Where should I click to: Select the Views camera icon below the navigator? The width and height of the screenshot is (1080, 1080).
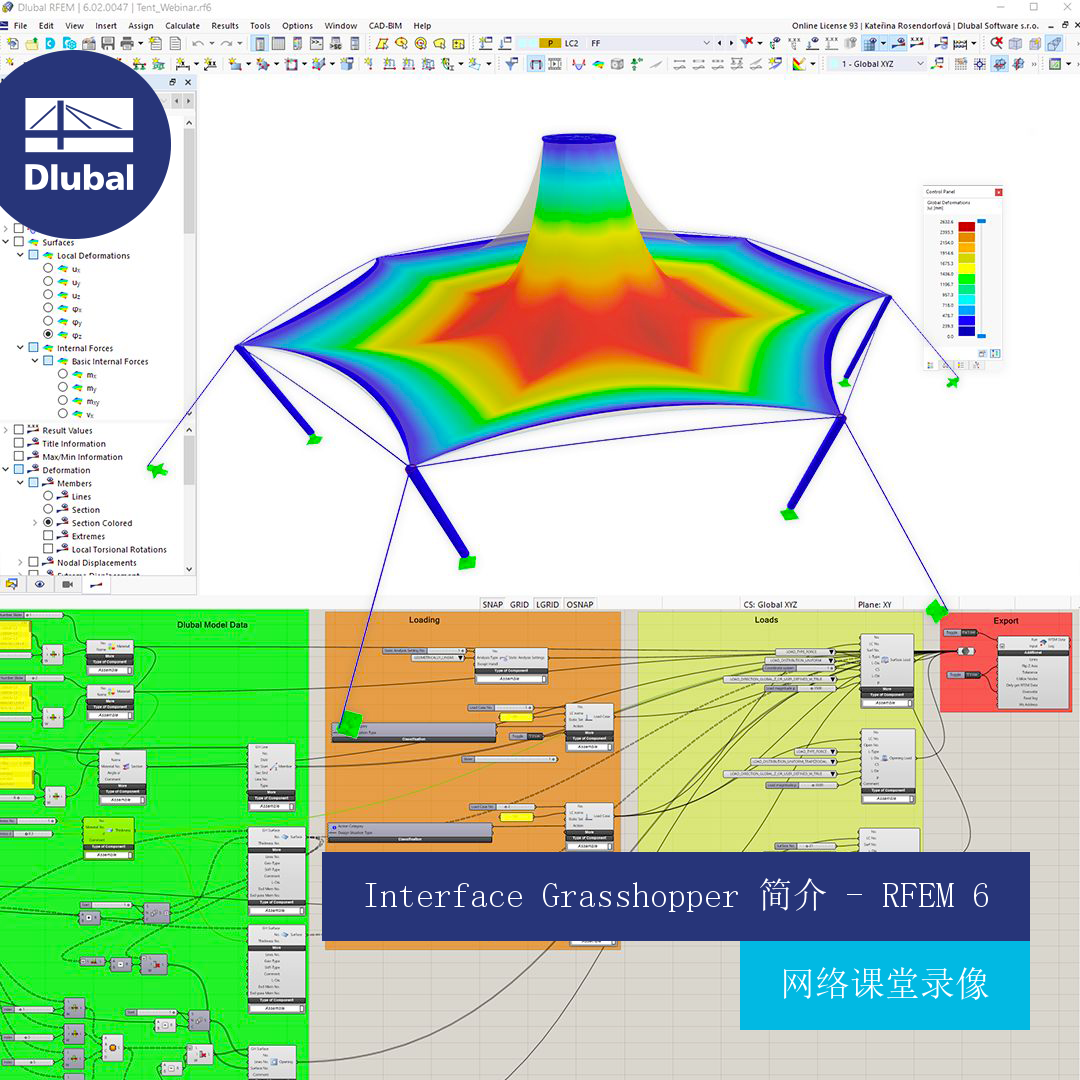[68, 584]
